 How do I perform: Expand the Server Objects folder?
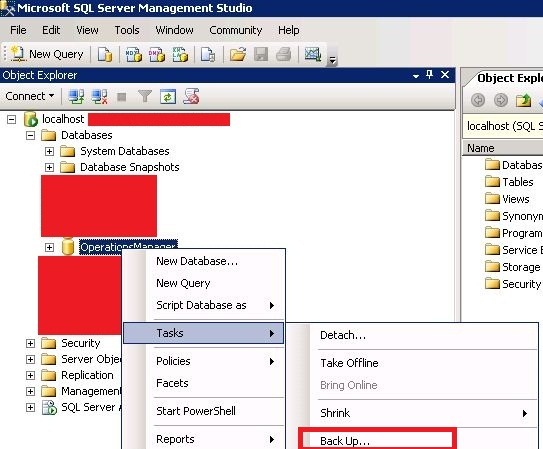(x=30, y=359)
